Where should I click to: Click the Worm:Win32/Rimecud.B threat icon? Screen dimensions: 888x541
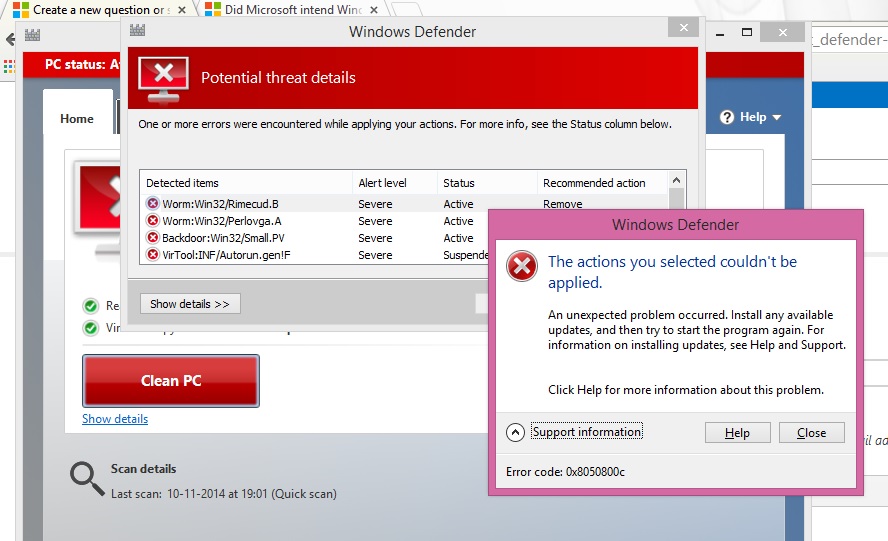tap(152, 203)
